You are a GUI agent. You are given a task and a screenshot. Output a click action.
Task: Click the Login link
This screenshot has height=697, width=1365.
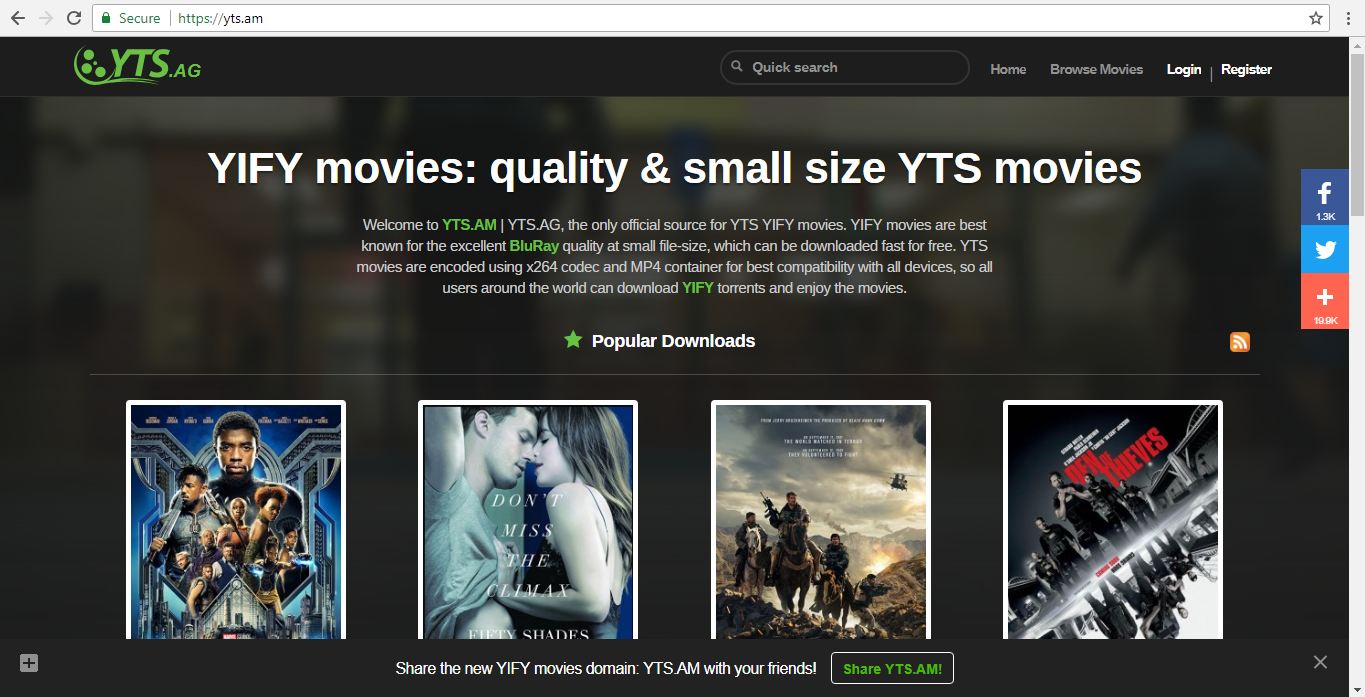1184,69
